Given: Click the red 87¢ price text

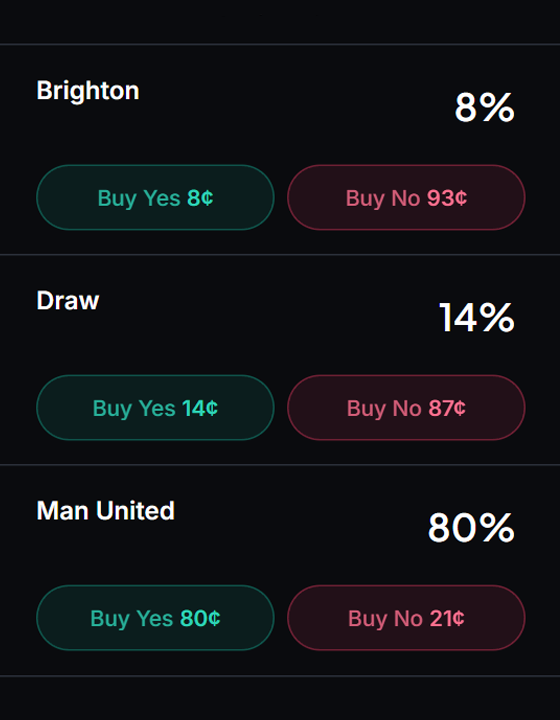Looking at the screenshot, I should 447,408.
